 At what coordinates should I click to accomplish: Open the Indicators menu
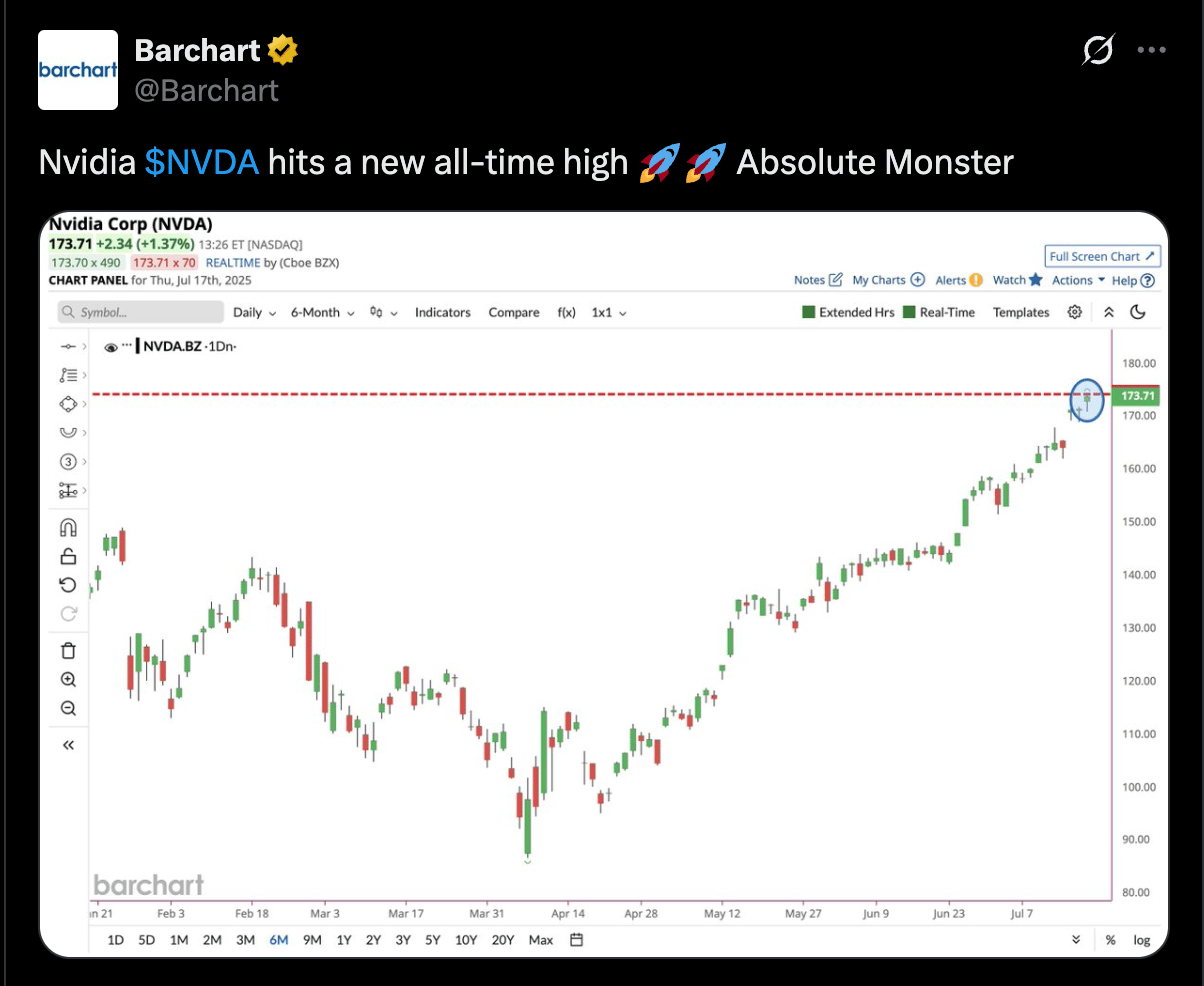[442, 312]
